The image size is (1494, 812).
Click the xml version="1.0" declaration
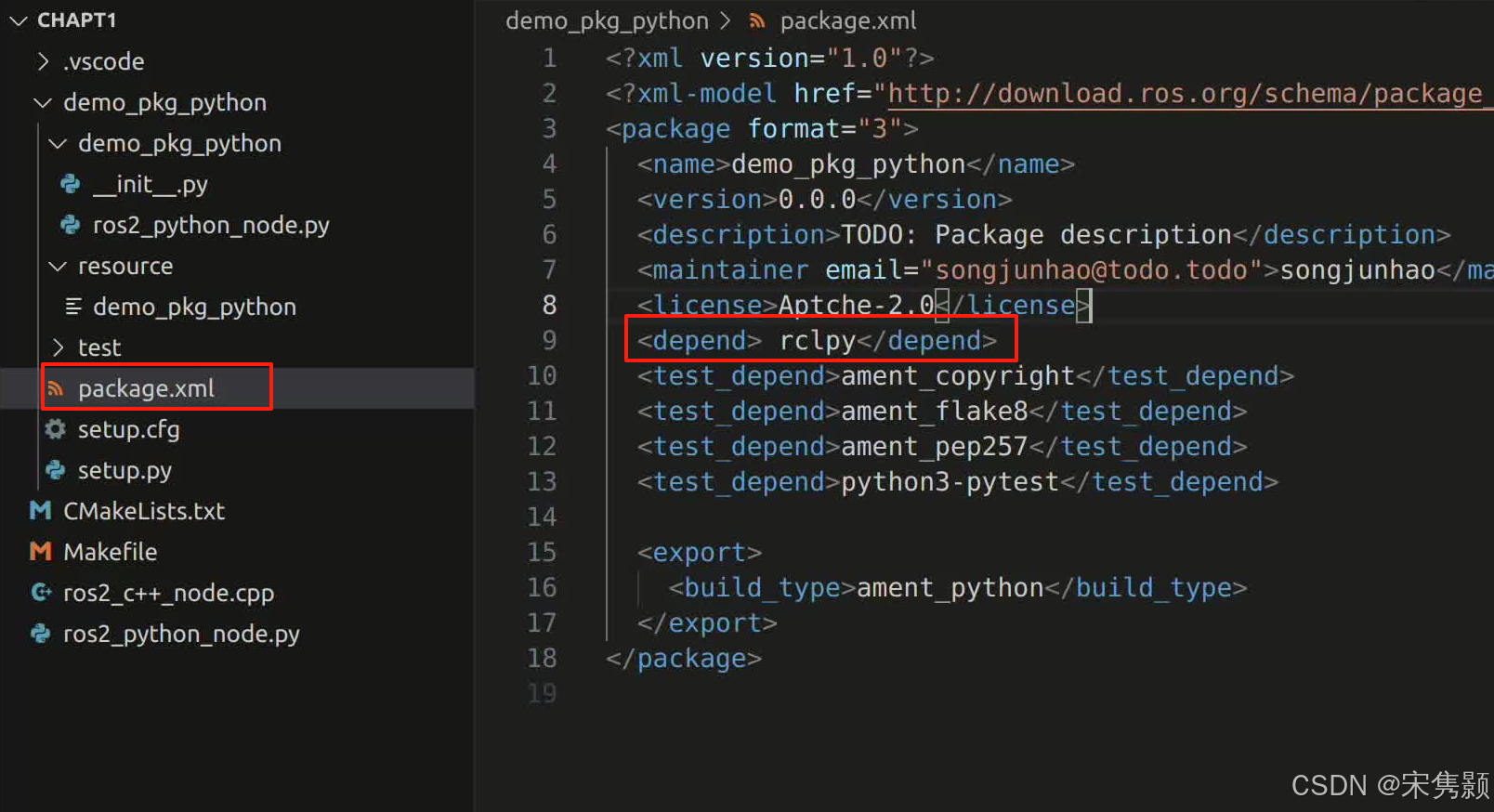point(769,59)
